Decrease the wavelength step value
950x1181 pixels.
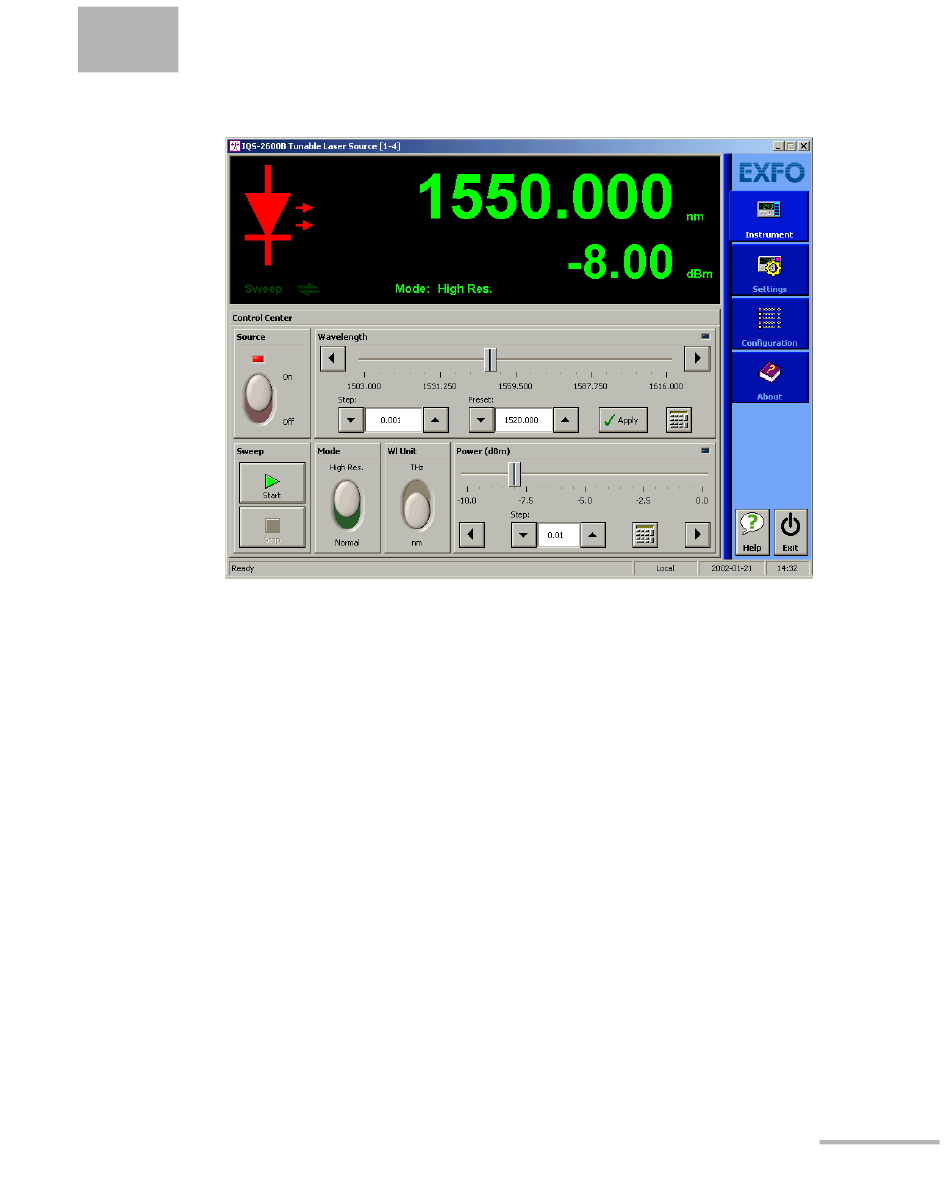click(x=351, y=420)
